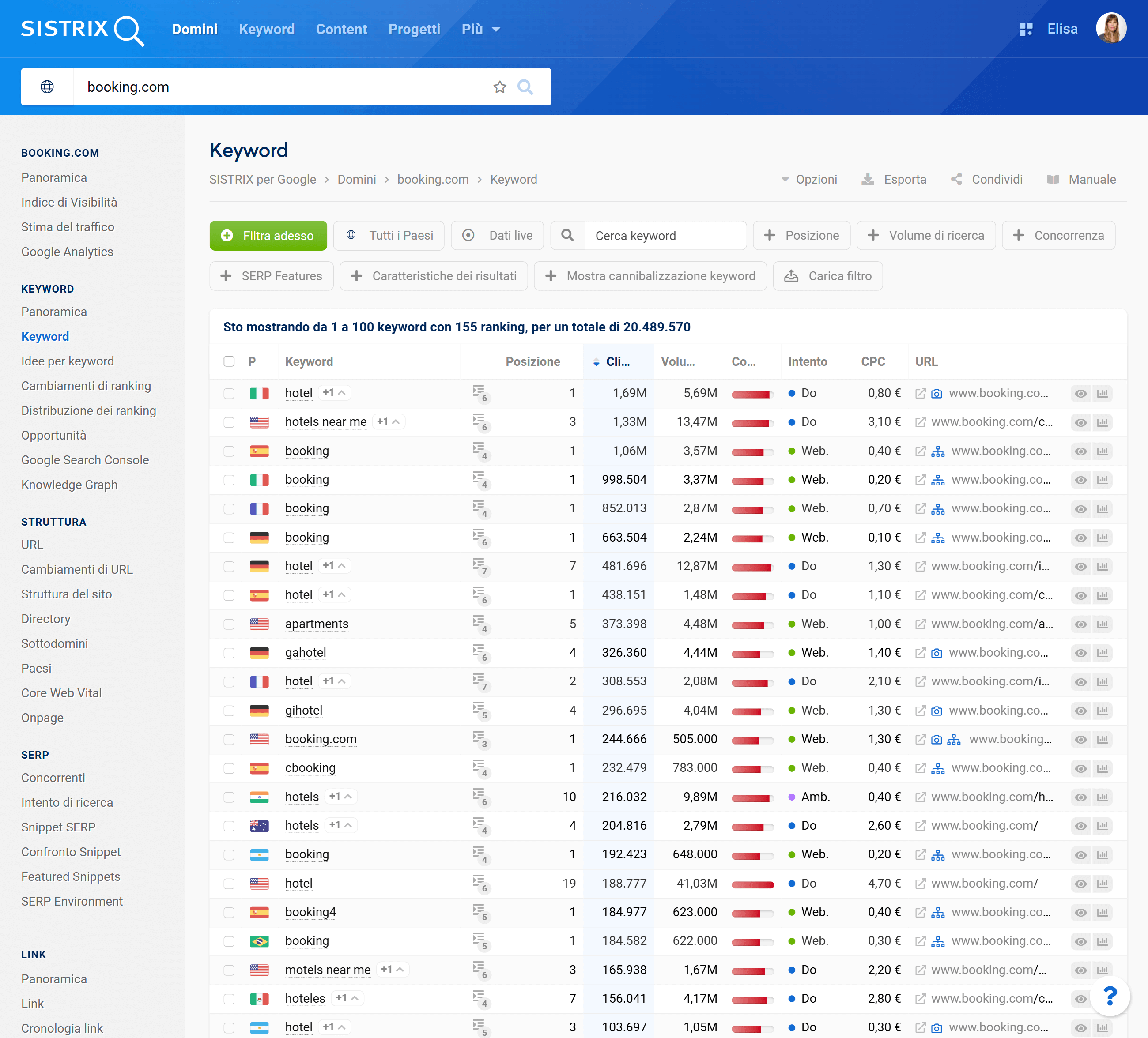Screen dimensions: 1148x1038
Task: Toggle the eye icon for motels near me row
Action: pyautogui.click(x=1080, y=970)
